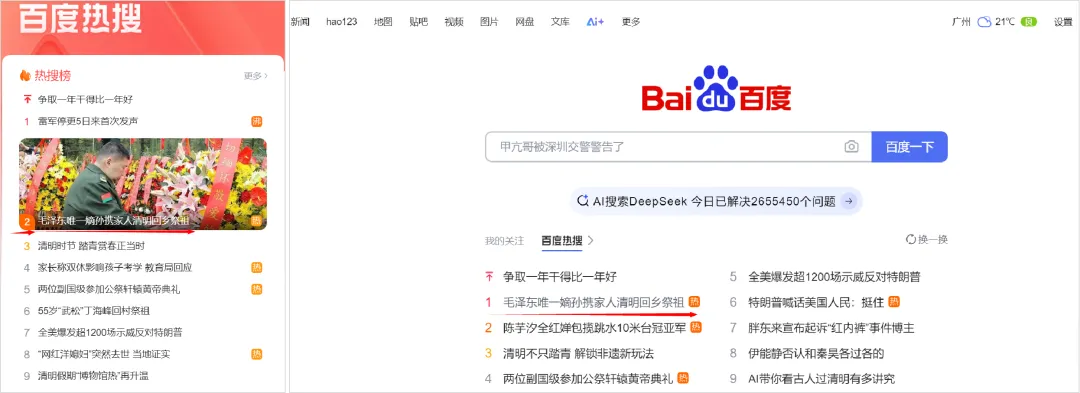
Task: Click the flame icon beside 热搜榜
Action: (25, 76)
